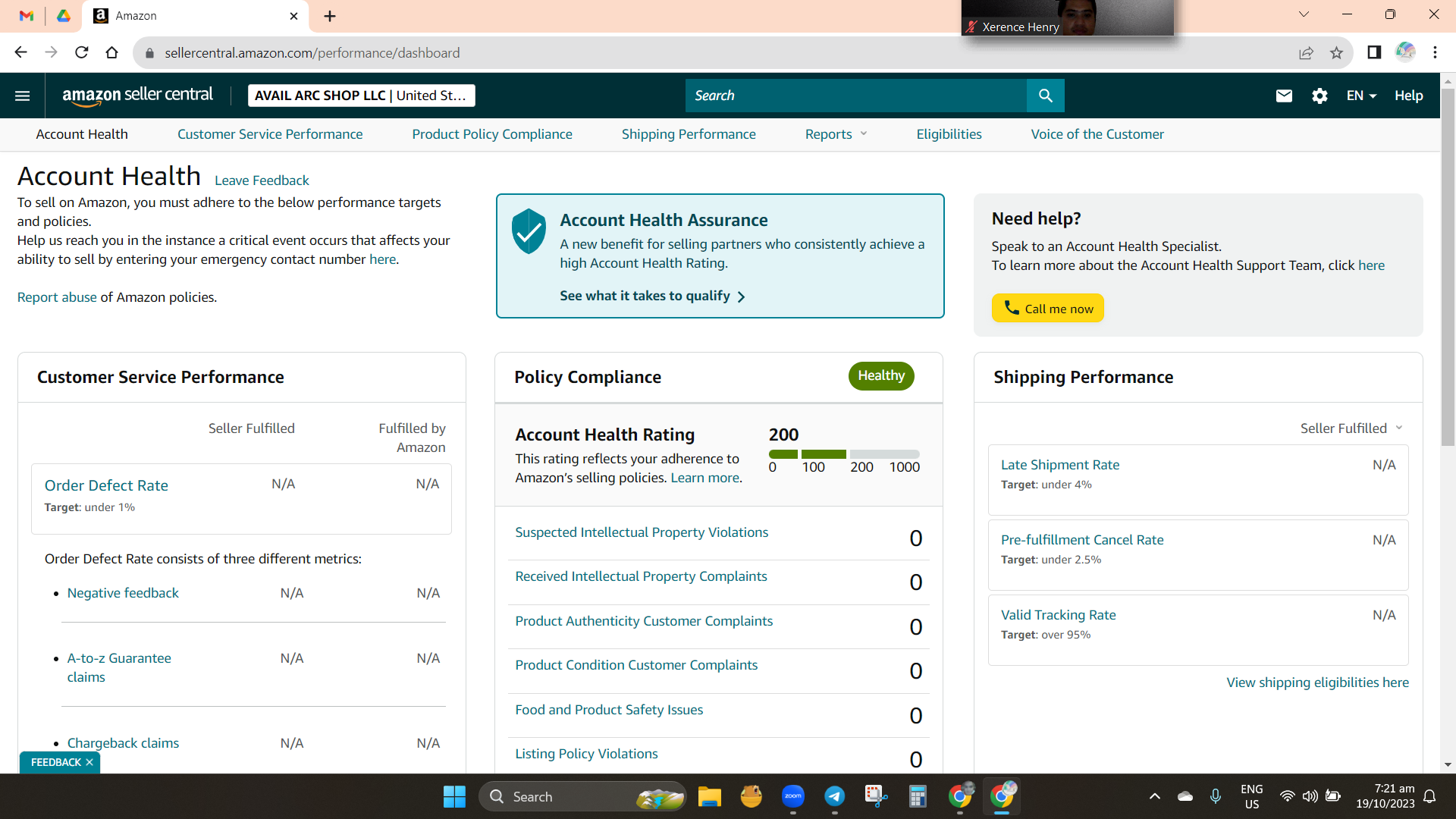Screen dimensions: 1456x819
Task: Open the OneDrive cloud tray icon
Action: click(x=1185, y=796)
